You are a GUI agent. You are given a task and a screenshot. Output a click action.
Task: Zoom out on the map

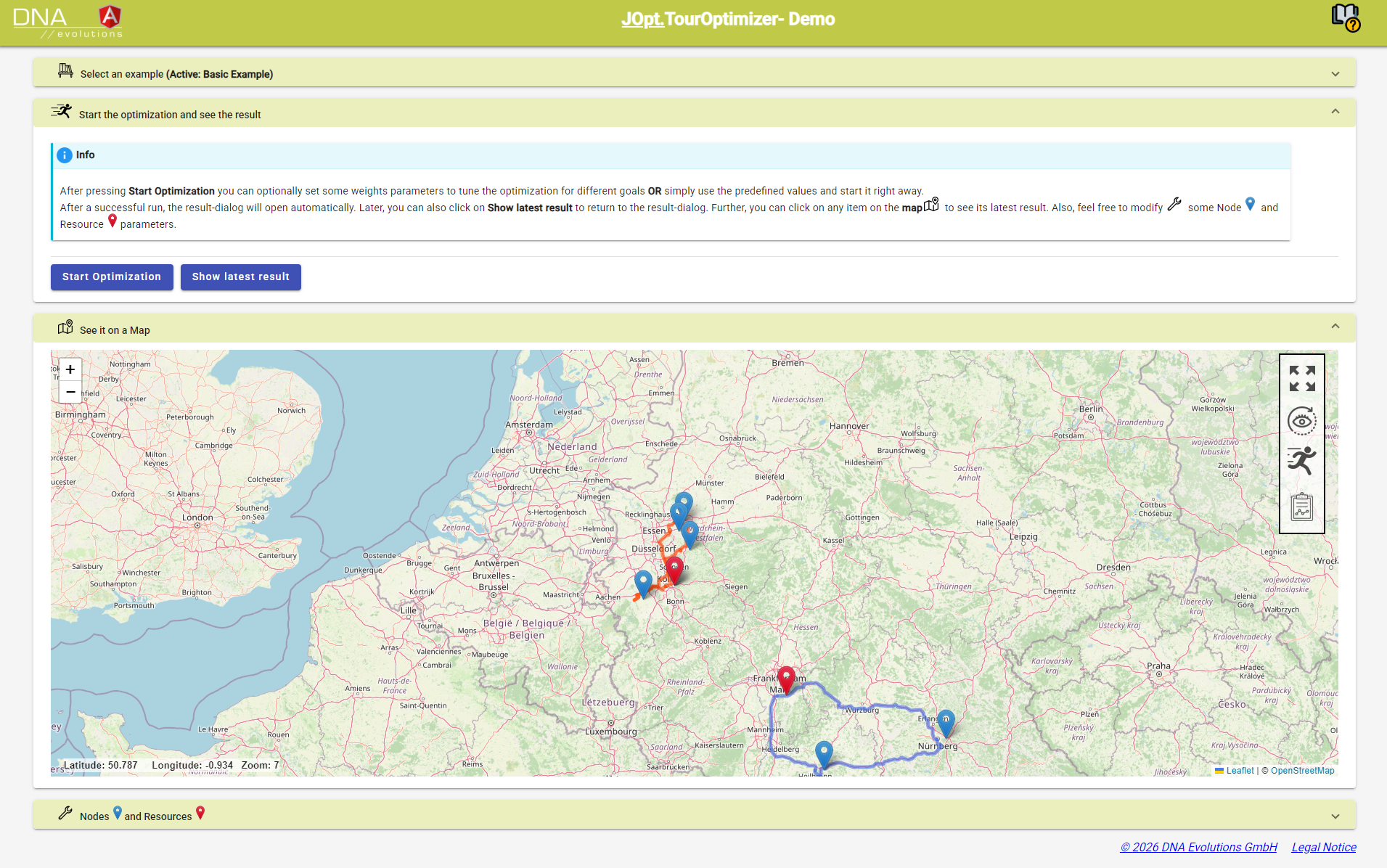tap(70, 392)
